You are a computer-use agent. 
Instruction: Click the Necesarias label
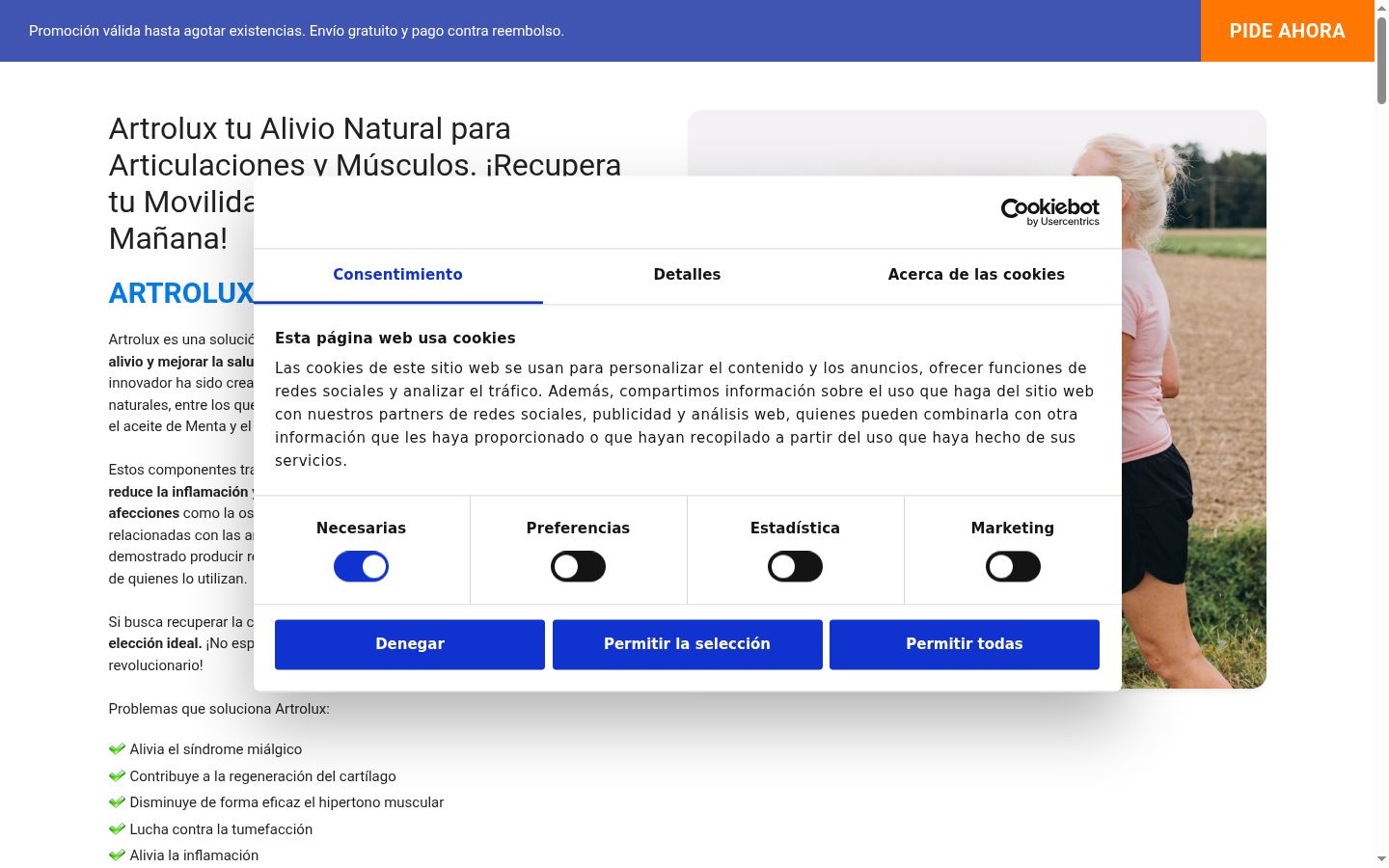click(361, 529)
